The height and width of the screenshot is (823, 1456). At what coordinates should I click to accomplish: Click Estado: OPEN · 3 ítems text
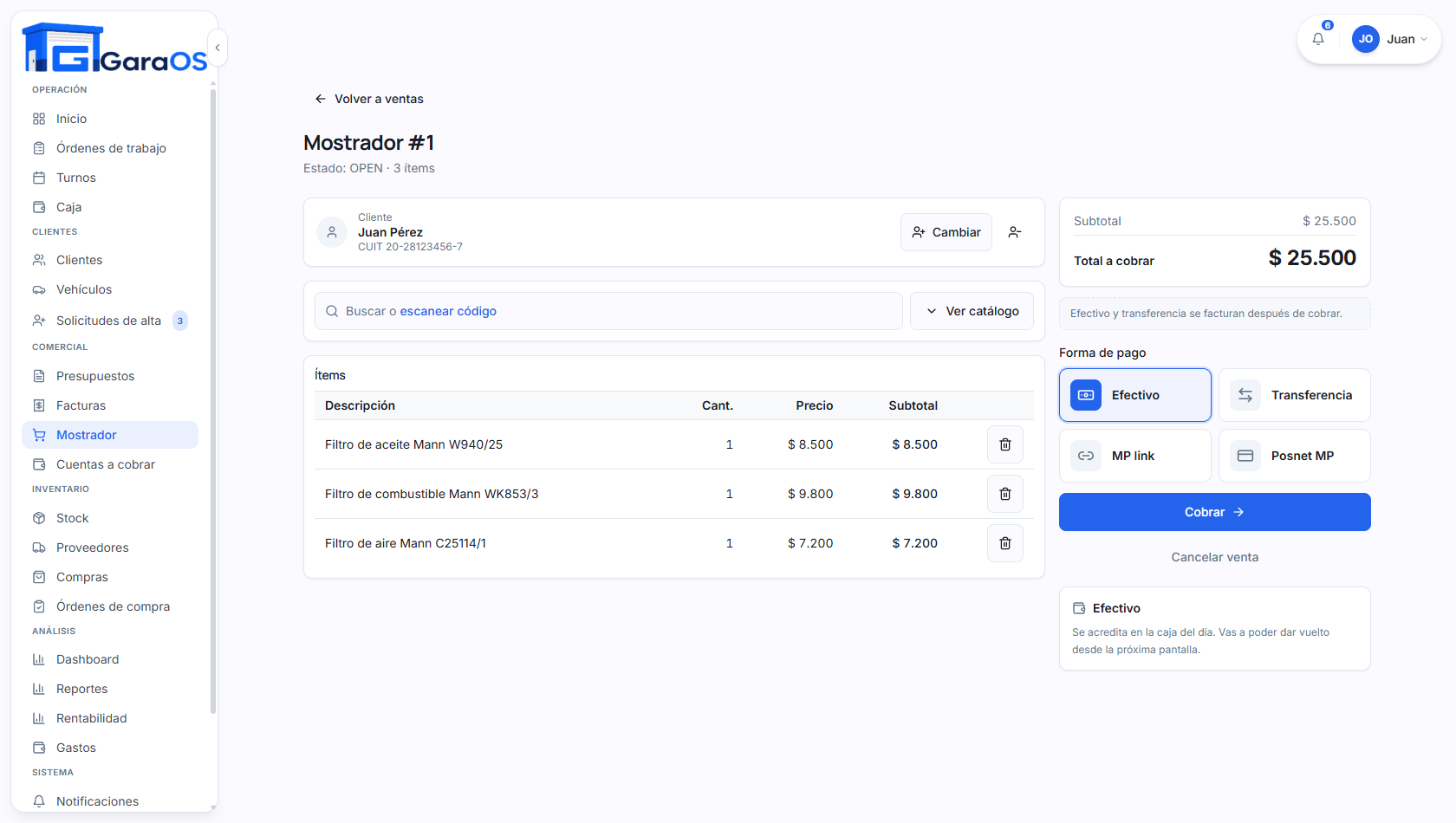click(369, 168)
